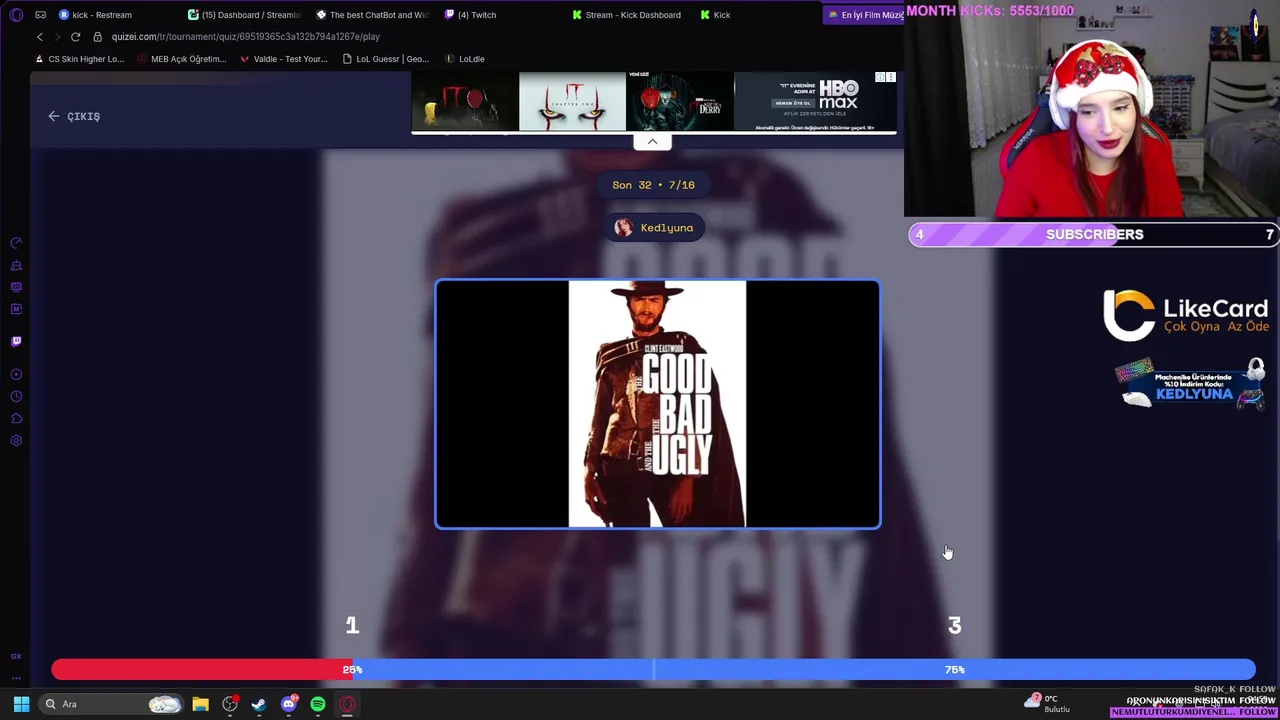Click the blue 75% vote bar
Image resolution: width=1280 pixels, height=720 pixels.
(x=804, y=670)
